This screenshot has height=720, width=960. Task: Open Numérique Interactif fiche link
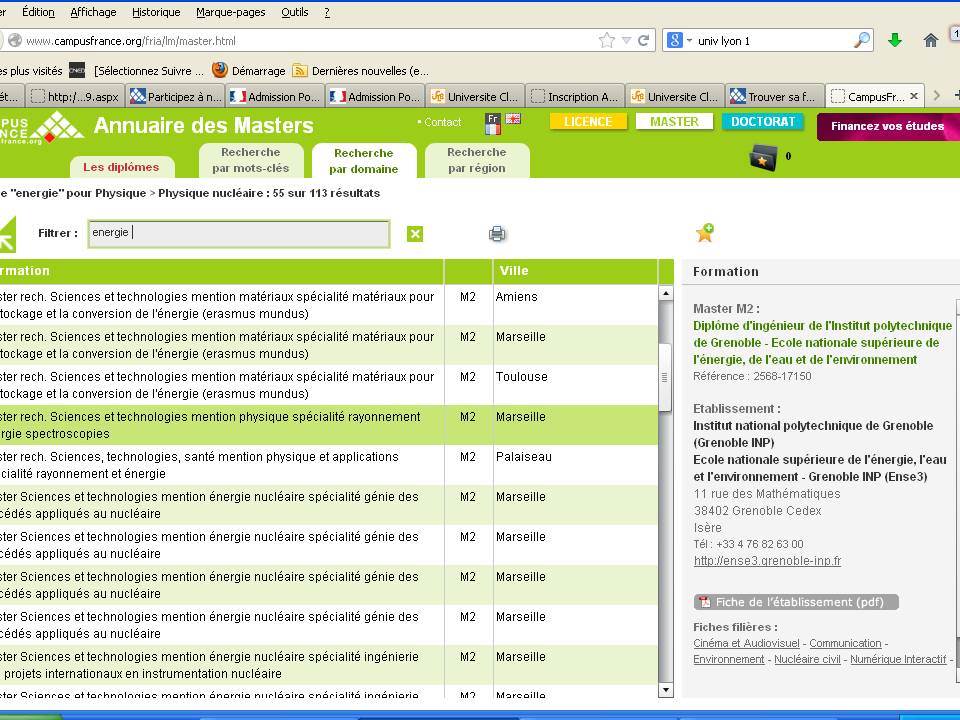898,659
